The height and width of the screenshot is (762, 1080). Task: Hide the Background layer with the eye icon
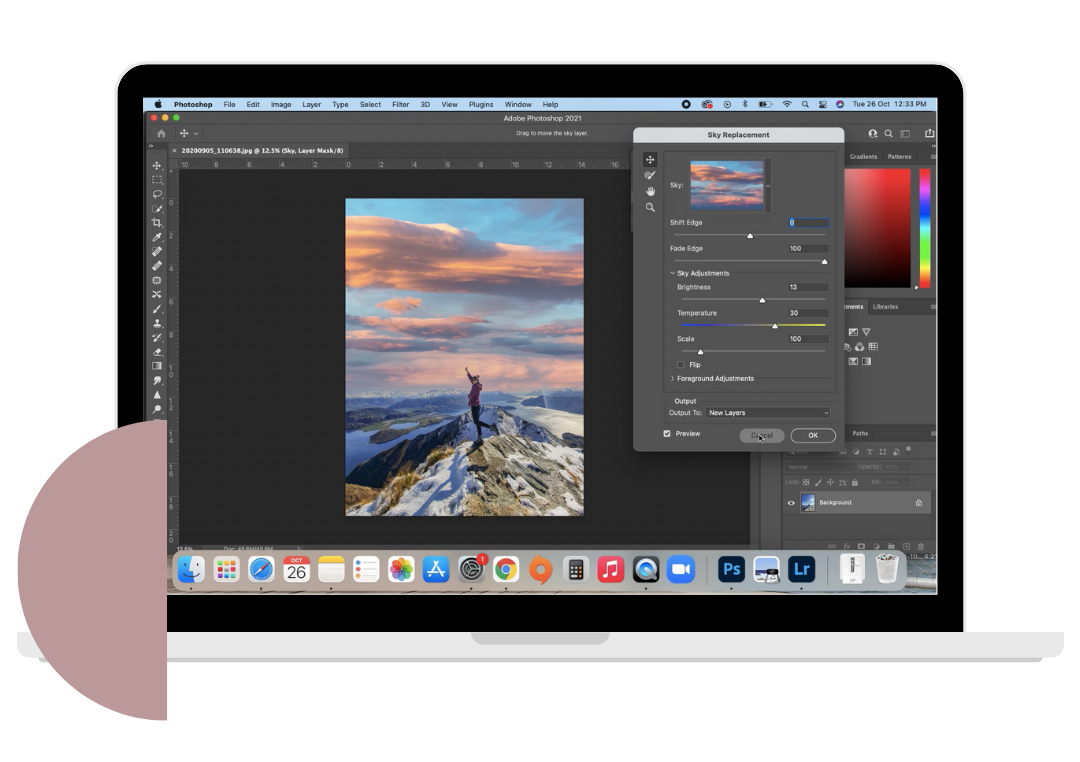click(791, 503)
